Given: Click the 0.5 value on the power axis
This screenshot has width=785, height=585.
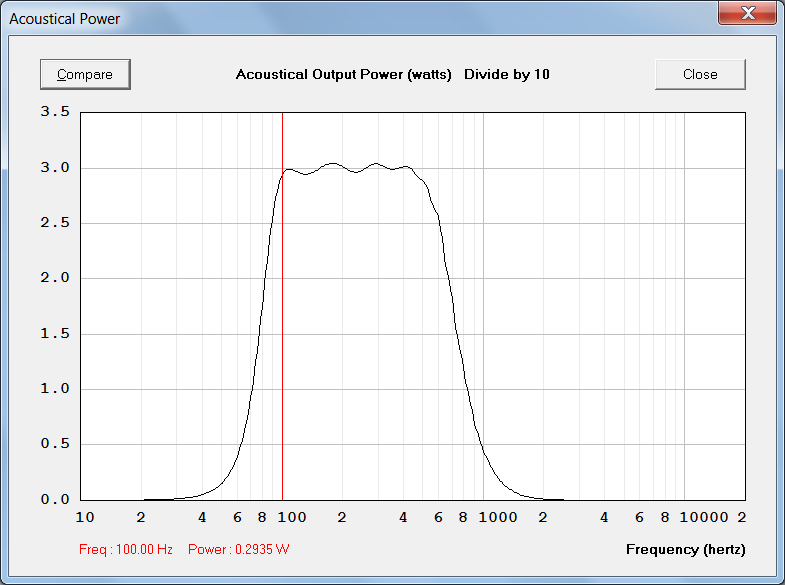Looking at the screenshot, I should click(x=55, y=444).
